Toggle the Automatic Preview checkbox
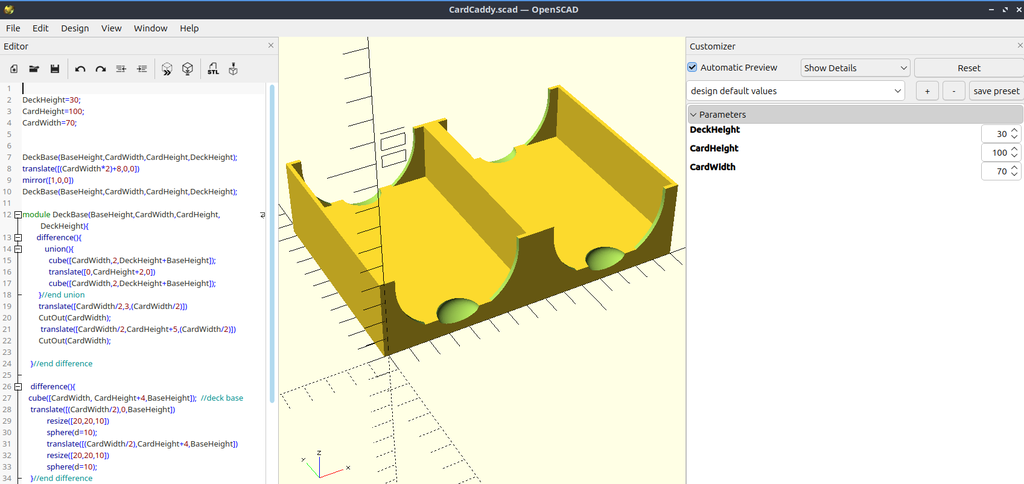 coord(693,67)
